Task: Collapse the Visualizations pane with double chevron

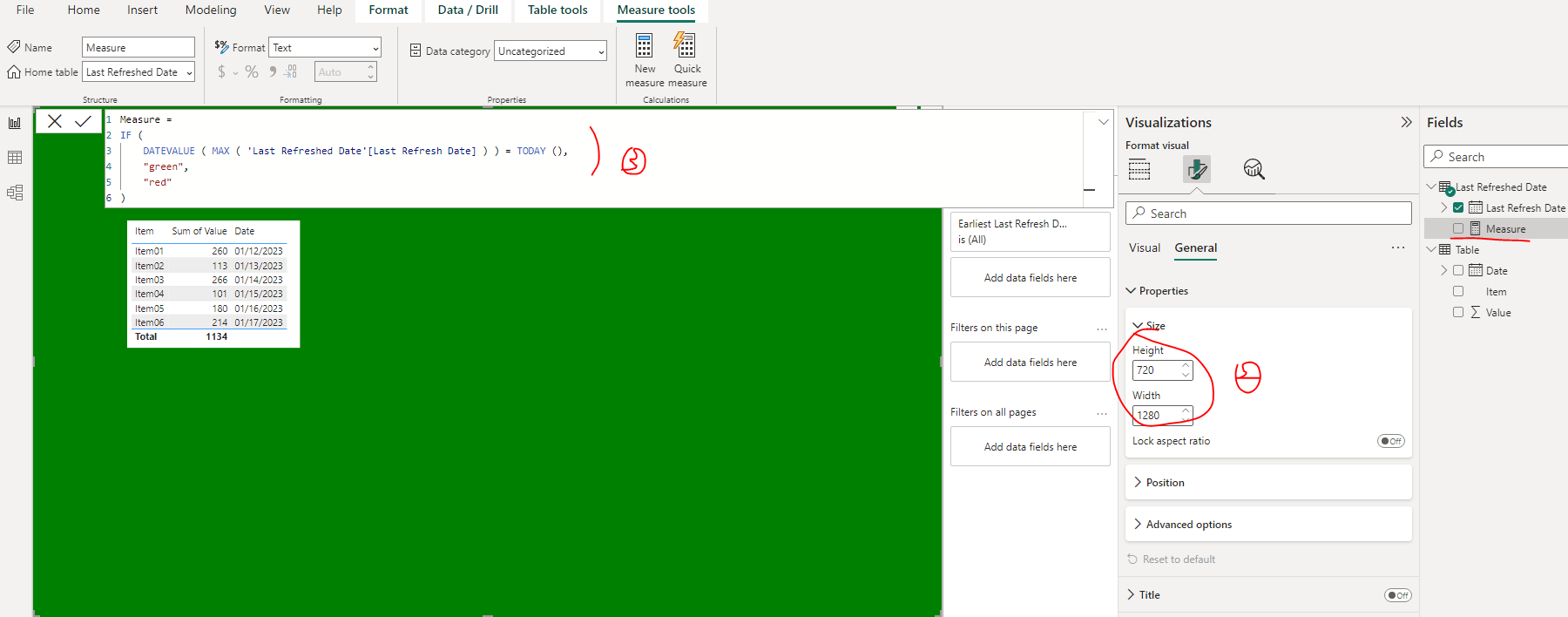Action: [x=1406, y=122]
